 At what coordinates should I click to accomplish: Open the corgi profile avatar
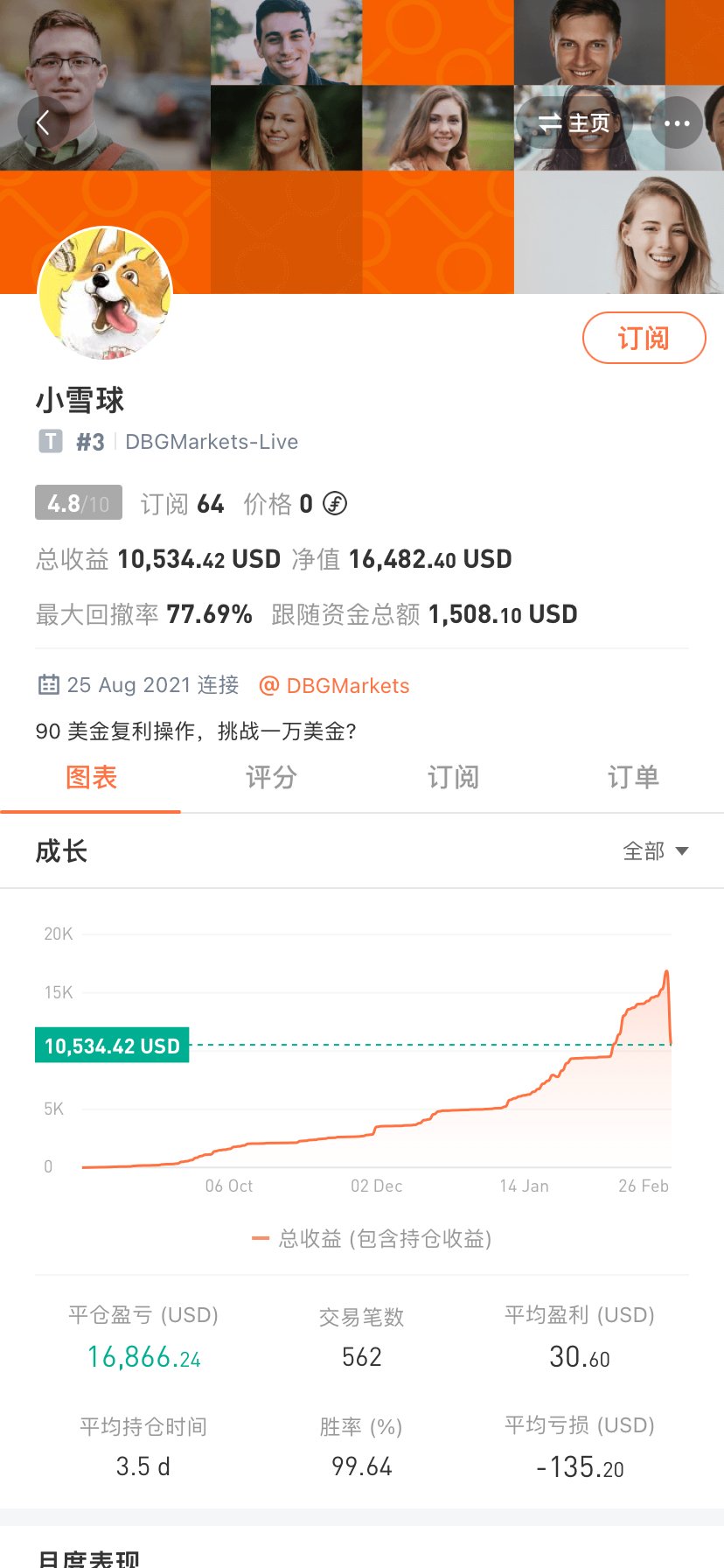[105, 293]
